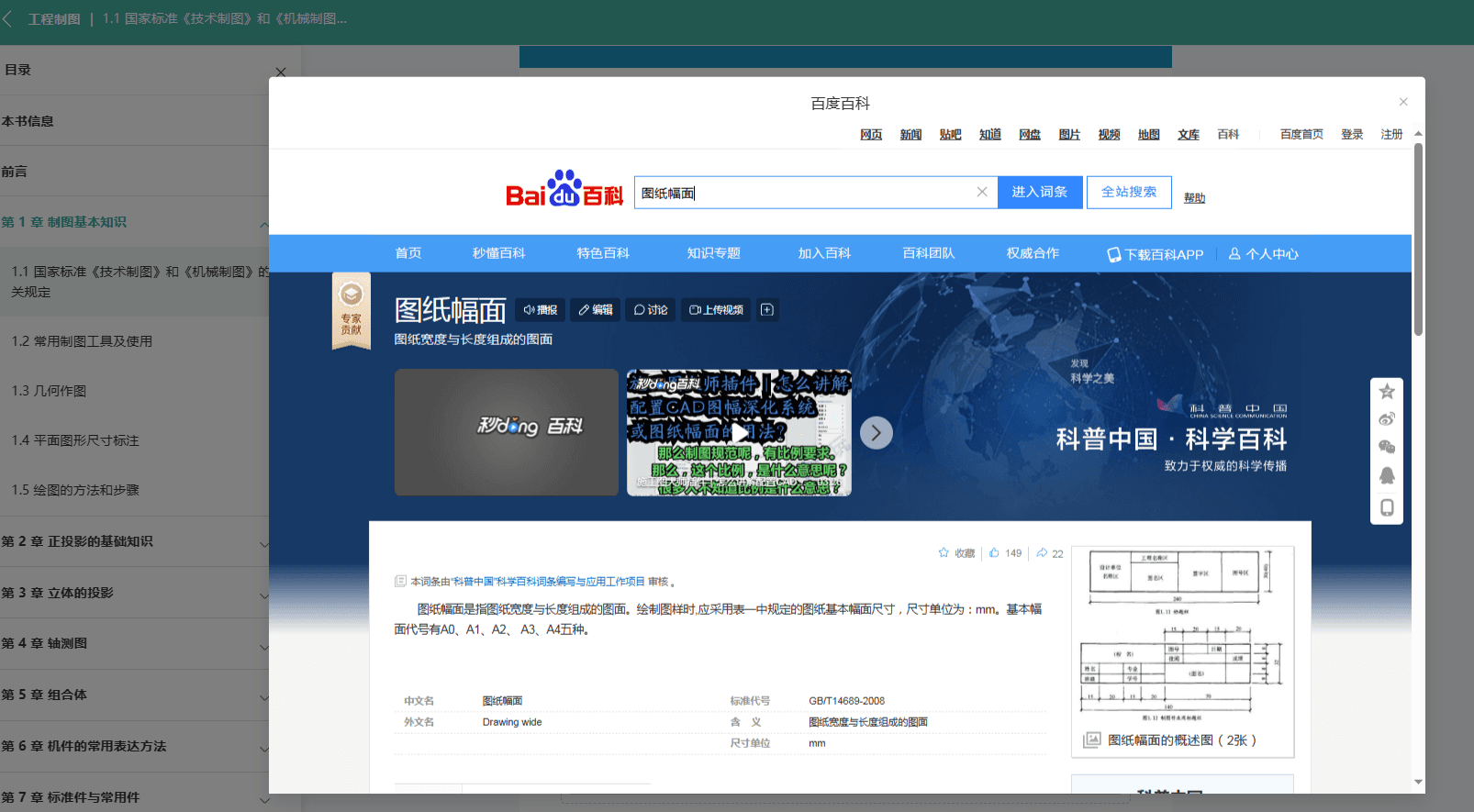Image resolution: width=1474 pixels, height=812 pixels.
Task: Click the 登录 link
Action: (1352, 135)
